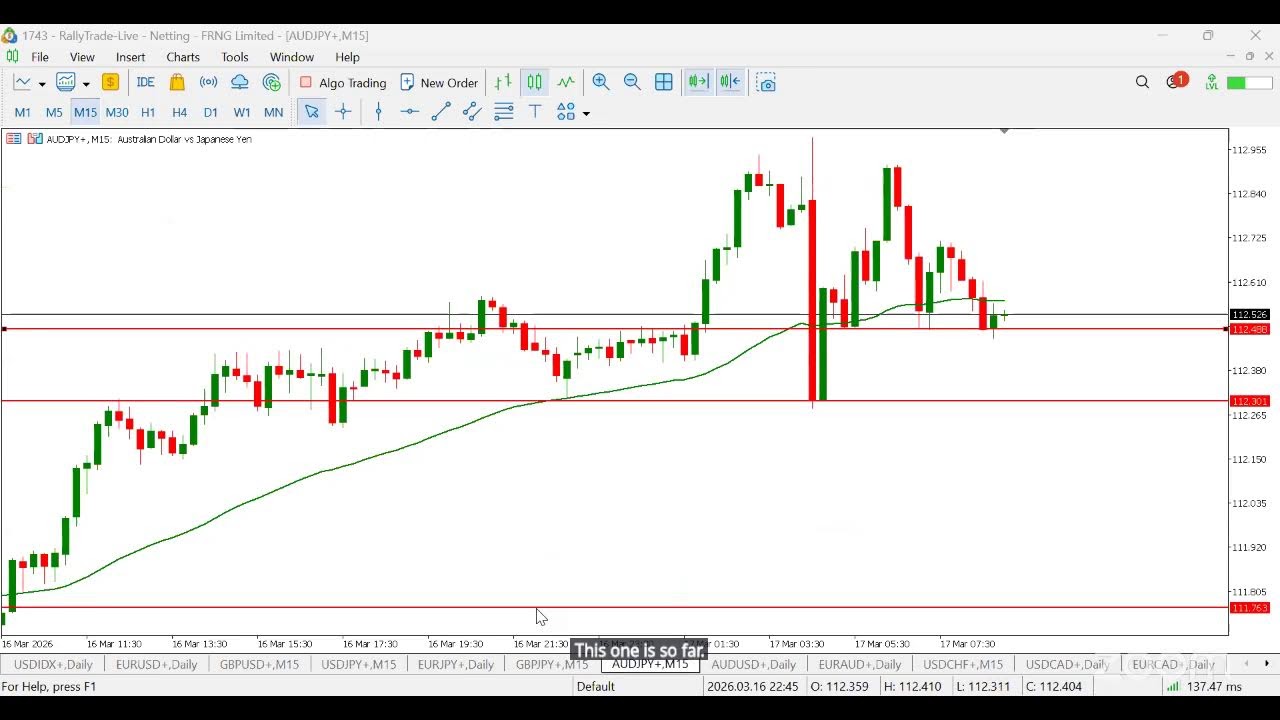This screenshot has height=720, width=1280.
Task: Switch timeframe to M5
Action: point(54,112)
